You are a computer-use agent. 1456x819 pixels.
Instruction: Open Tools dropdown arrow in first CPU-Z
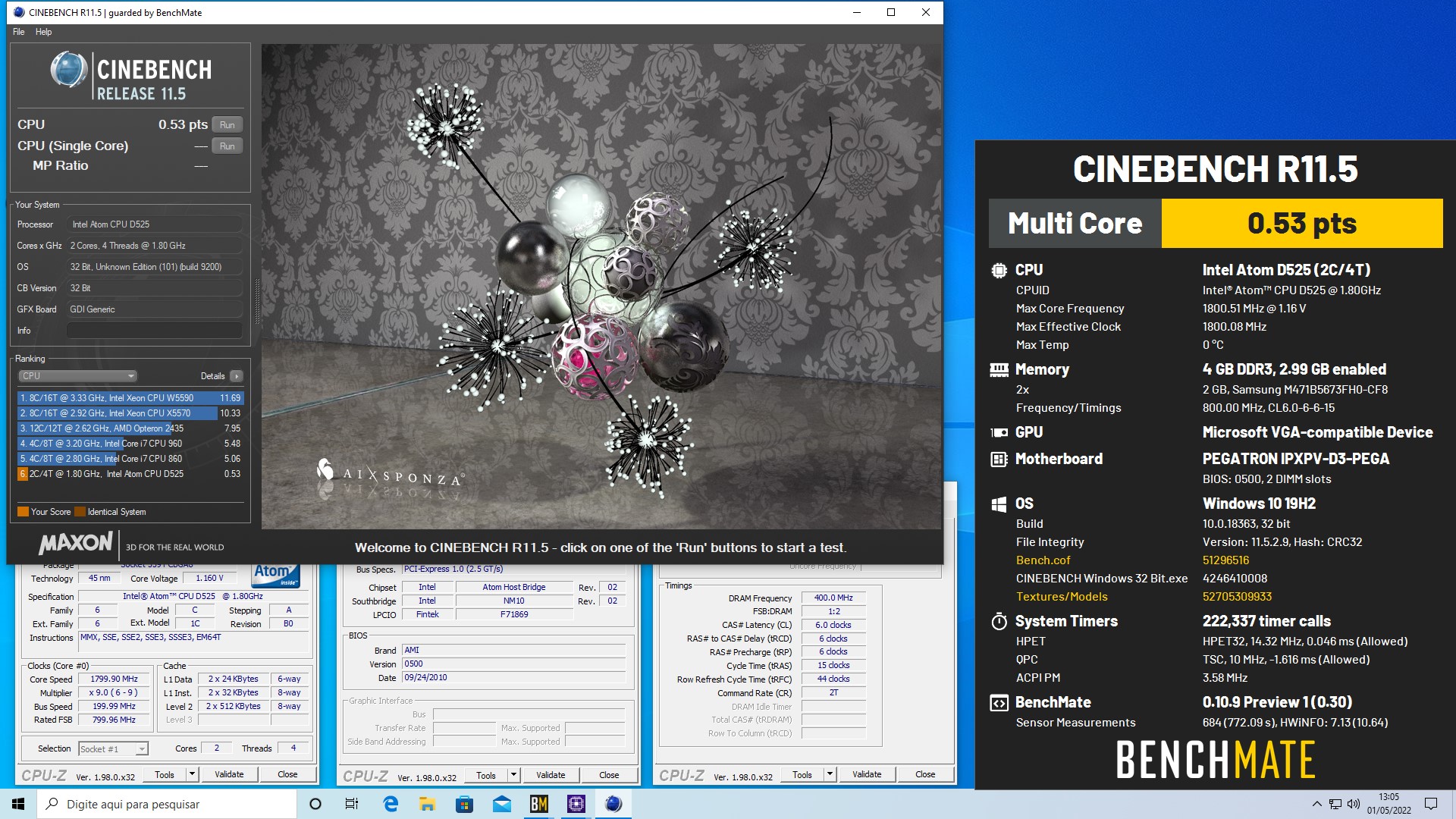192,774
